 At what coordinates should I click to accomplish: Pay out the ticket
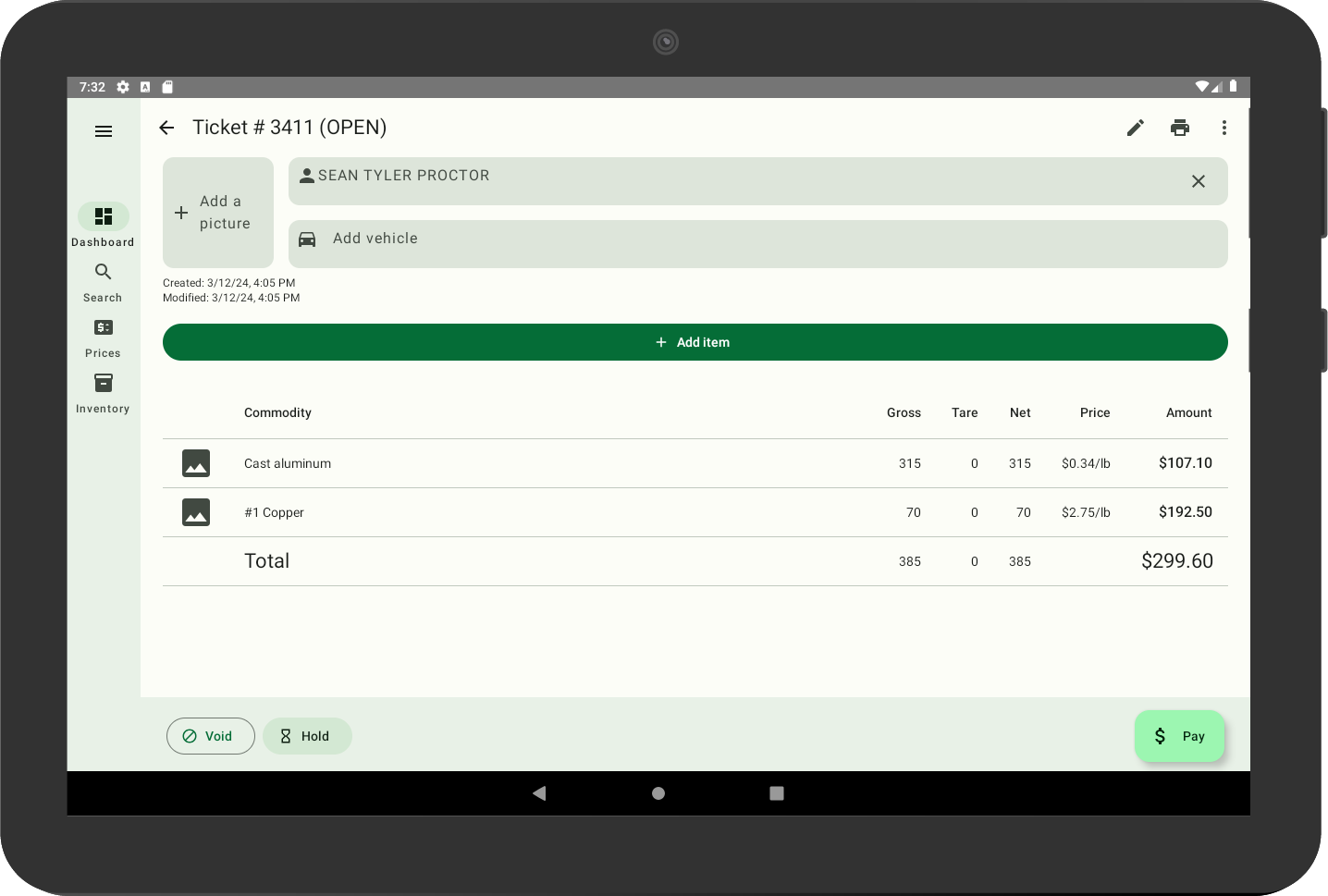click(x=1180, y=736)
